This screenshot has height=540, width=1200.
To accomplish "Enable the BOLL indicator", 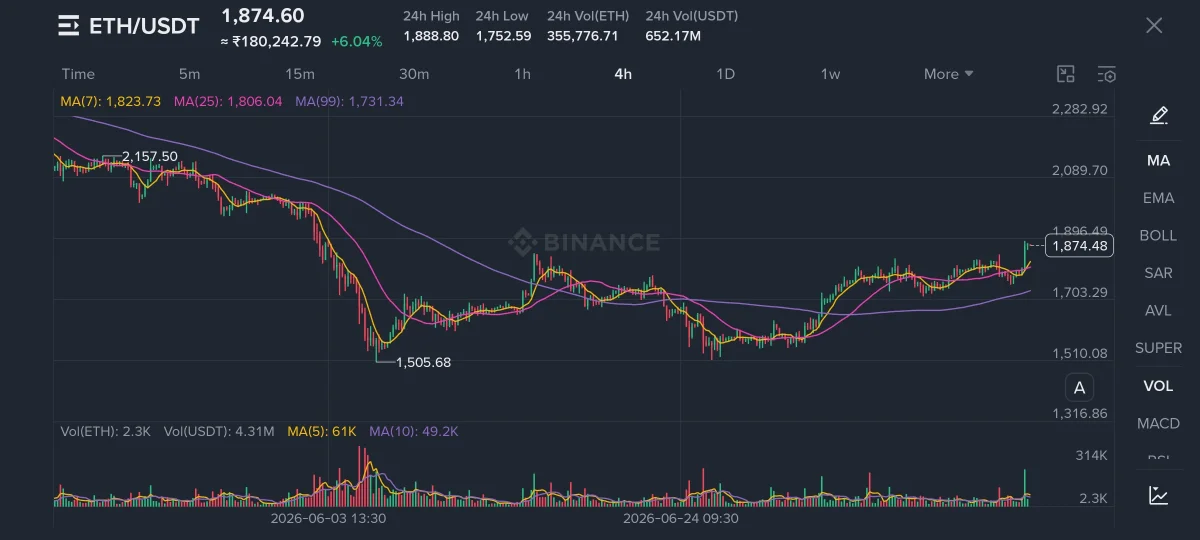I will [1158, 235].
